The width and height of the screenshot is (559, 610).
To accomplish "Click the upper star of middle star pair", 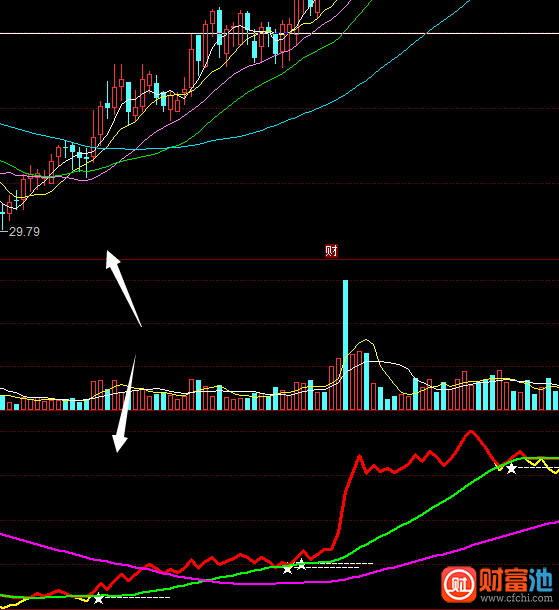I will (301, 564).
